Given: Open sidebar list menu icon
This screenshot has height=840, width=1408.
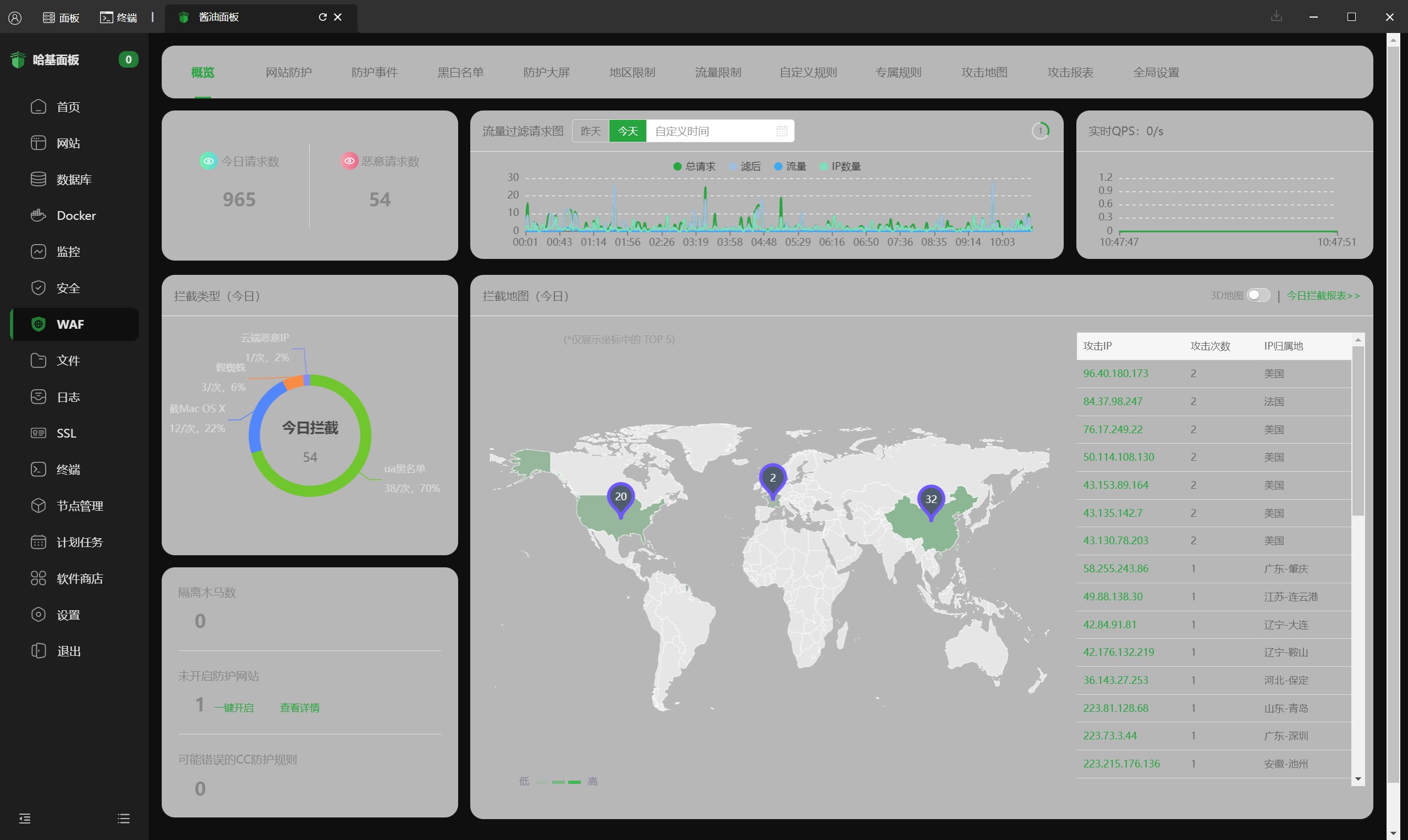Looking at the screenshot, I should pos(124,819).
